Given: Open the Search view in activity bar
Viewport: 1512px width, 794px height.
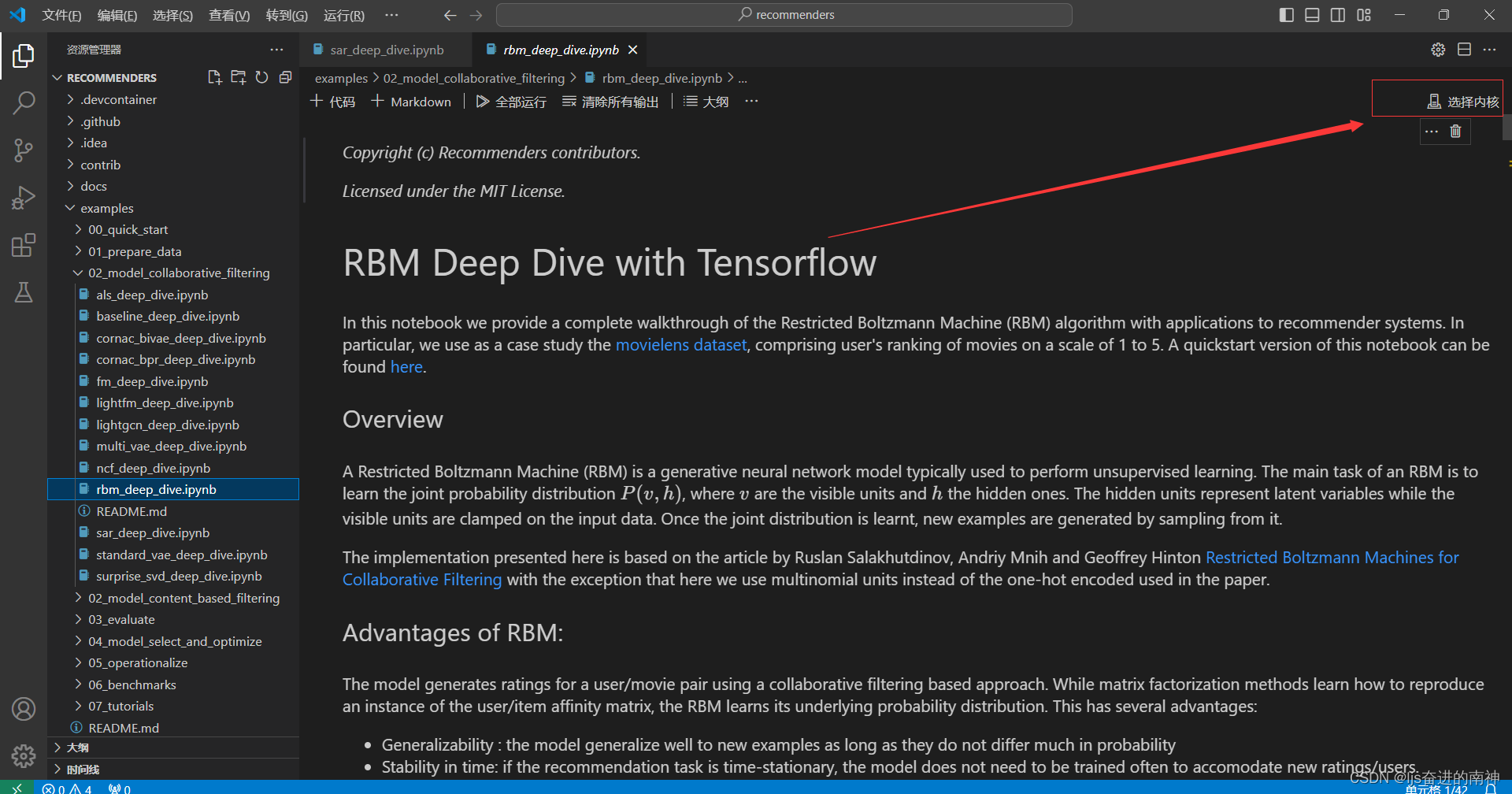Looking at the screenshot, I should [24, 102].
